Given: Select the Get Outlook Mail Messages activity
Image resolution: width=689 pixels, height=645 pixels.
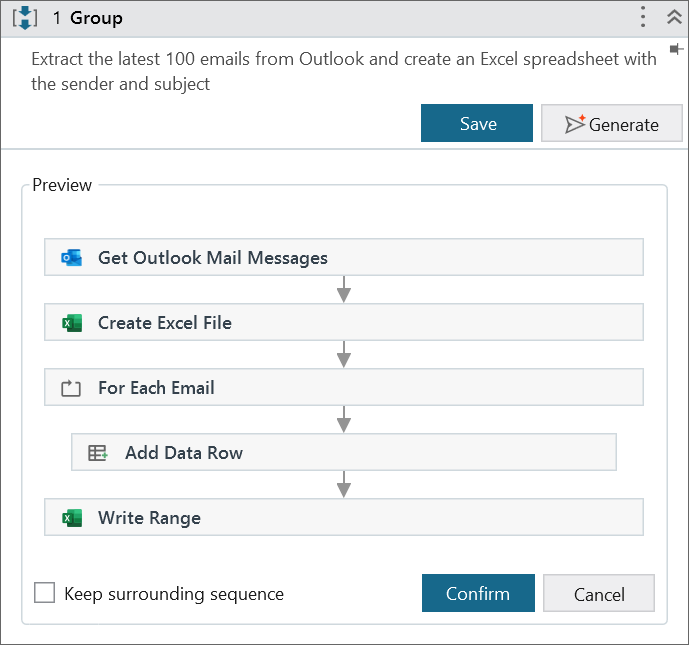Looking at the screenshot, I should point(343,258).
